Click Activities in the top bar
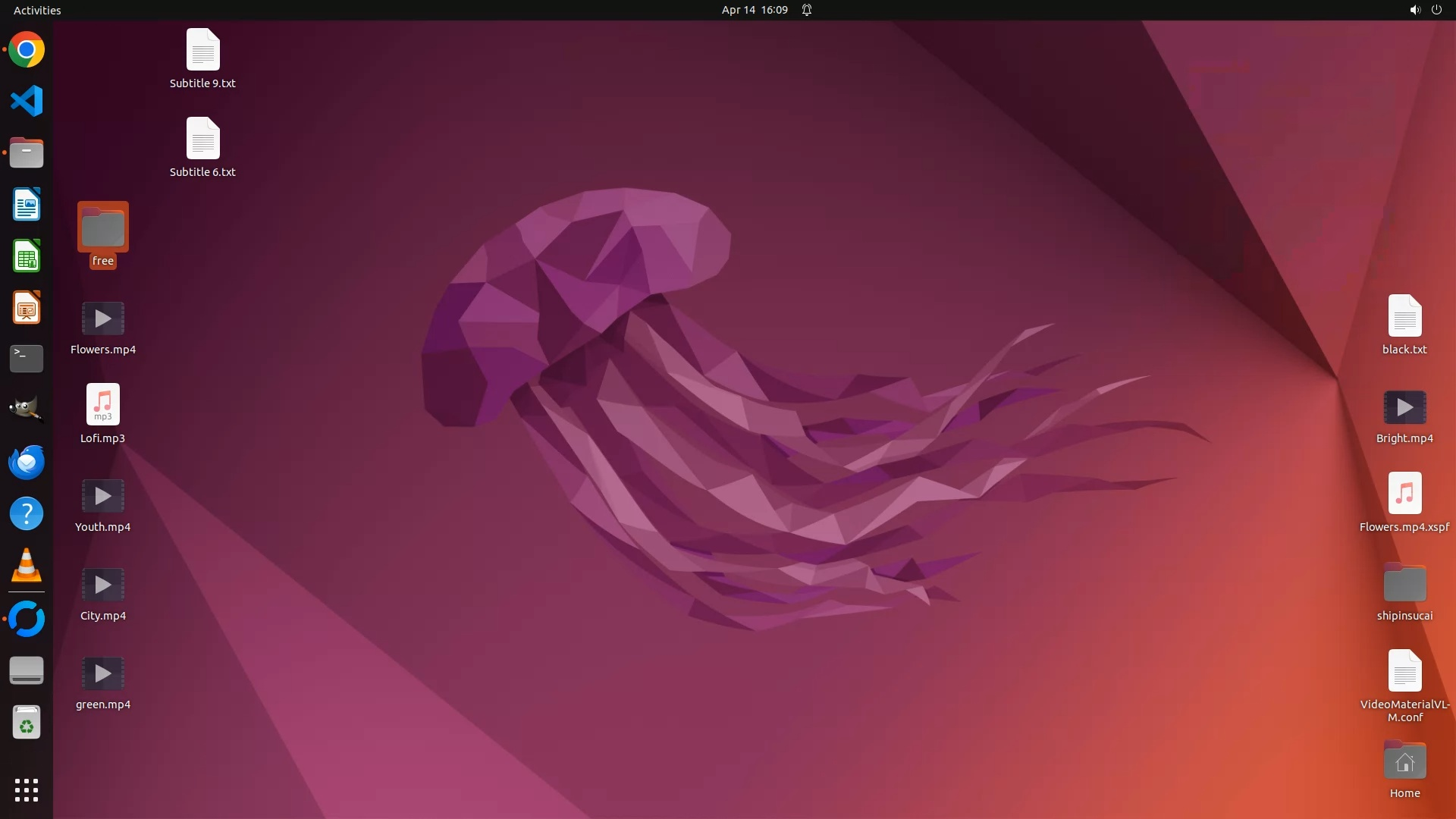Image resolution: width=1456 pixels, height=819 pixels. [37, 10]
